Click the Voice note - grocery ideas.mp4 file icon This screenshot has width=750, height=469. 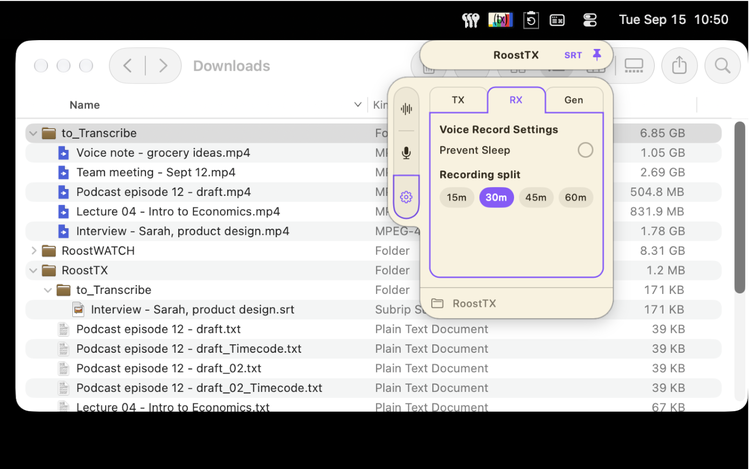pyautogui.click(x=63, y=153)
